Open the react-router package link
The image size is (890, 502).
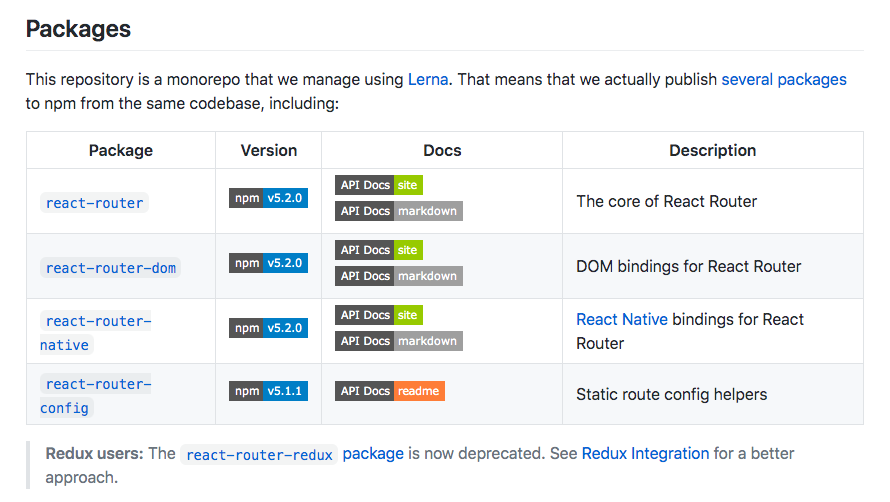(95, 203)
